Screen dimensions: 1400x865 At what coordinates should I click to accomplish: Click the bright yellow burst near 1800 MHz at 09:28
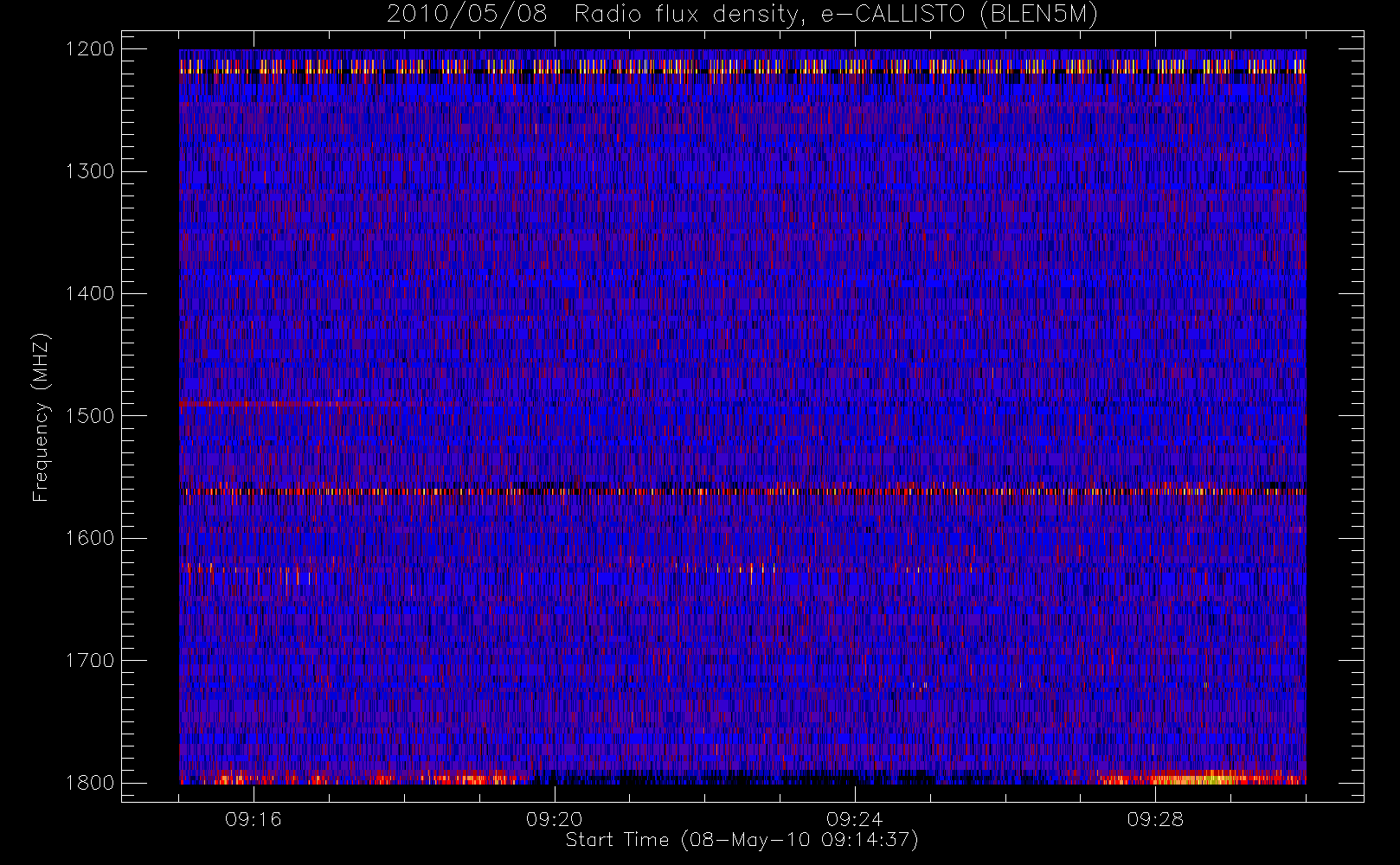(x=1198, y=778)
